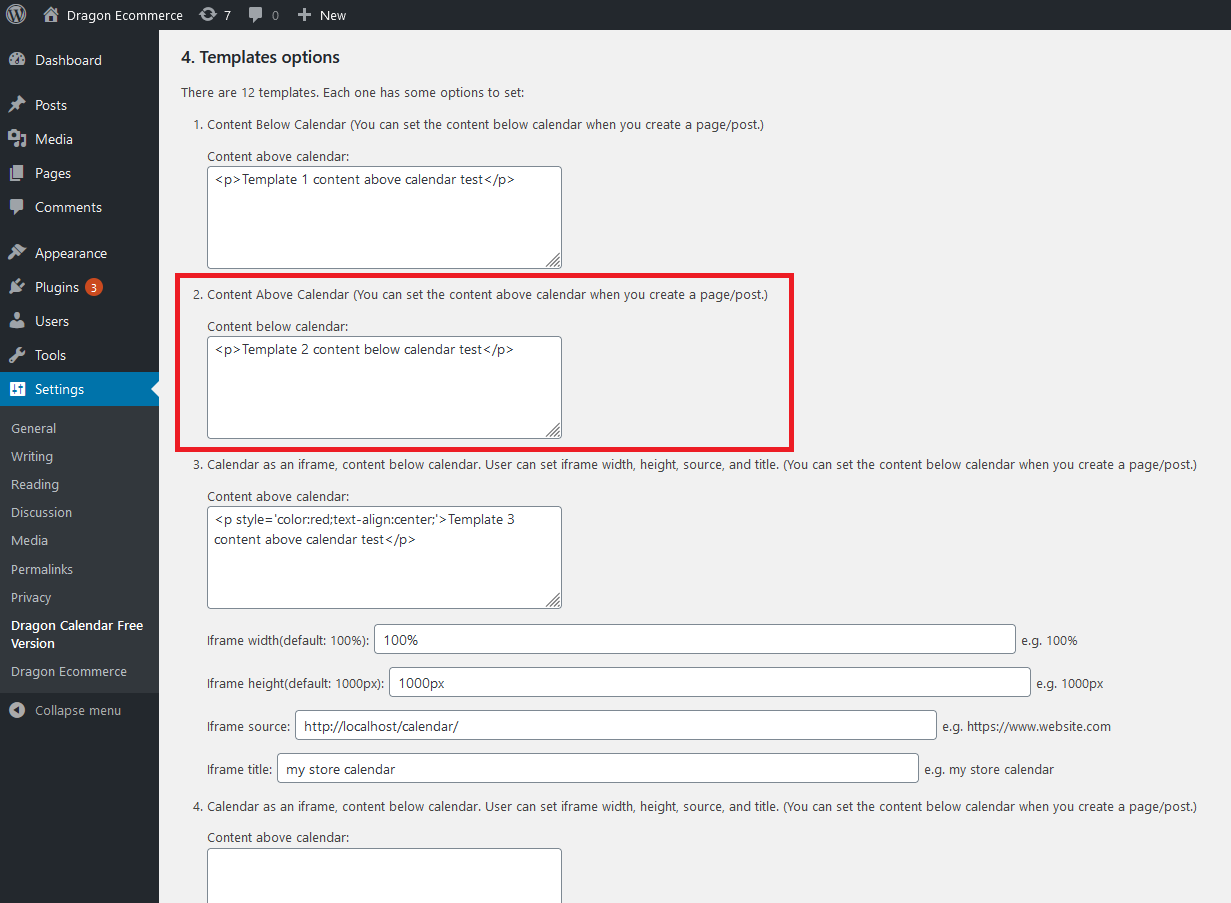This screenshot has width=1231, height=903.
Task: Click Template 4 content above calendar textarea
Action: (x=384, y=875)
